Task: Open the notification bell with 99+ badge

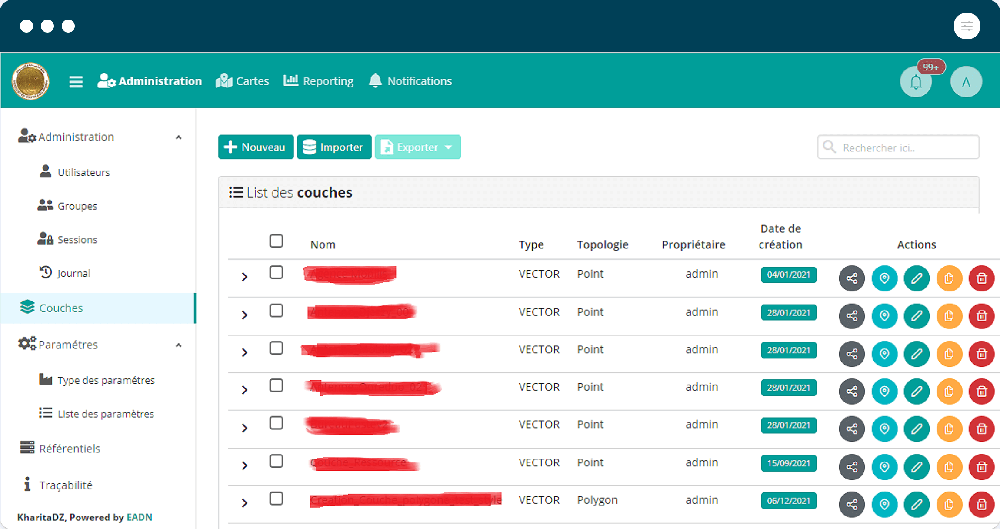Action: pyautogui.click(x=916, y=82)
